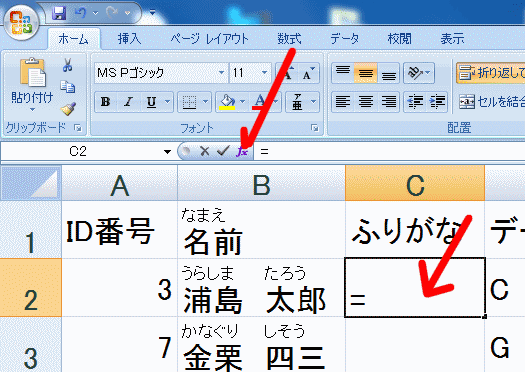Expand the 貼り付け options arrow

(32, 109)
